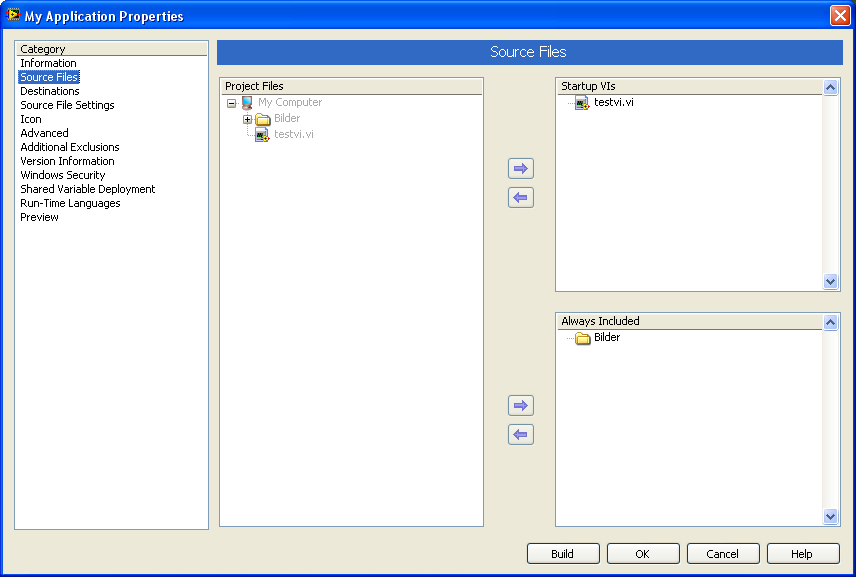Go to the Destinations category
856x577 pixels.
[50, 91]
